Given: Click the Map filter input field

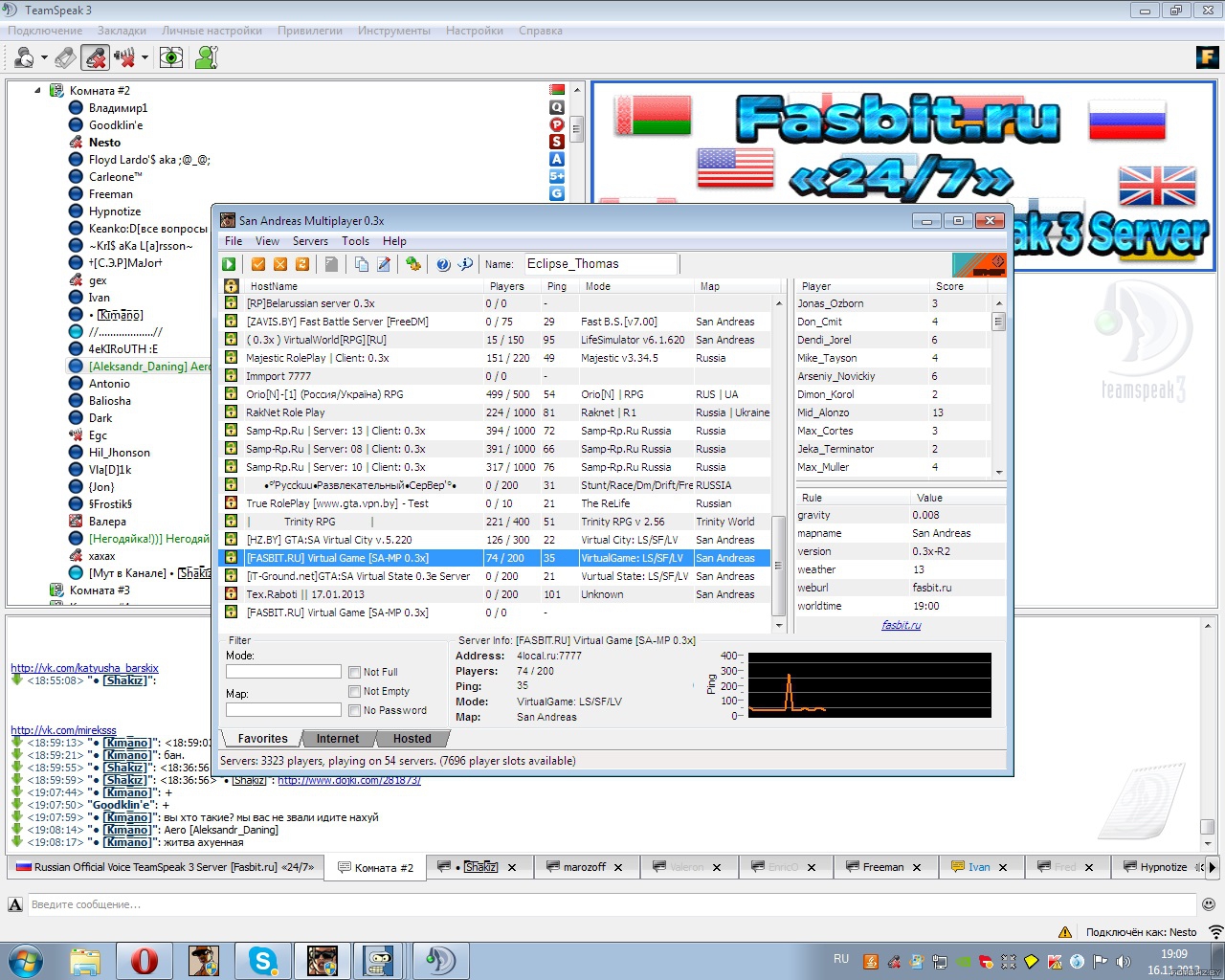Looking at the screenshot, I should 283,710.
